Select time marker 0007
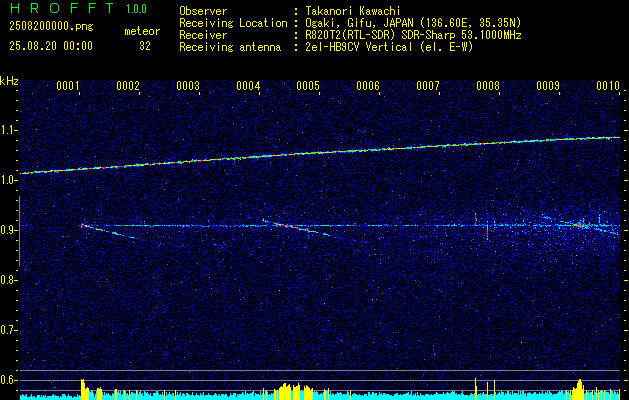The height and width of the screenshot is (400, 629). (x=428, y=86)
